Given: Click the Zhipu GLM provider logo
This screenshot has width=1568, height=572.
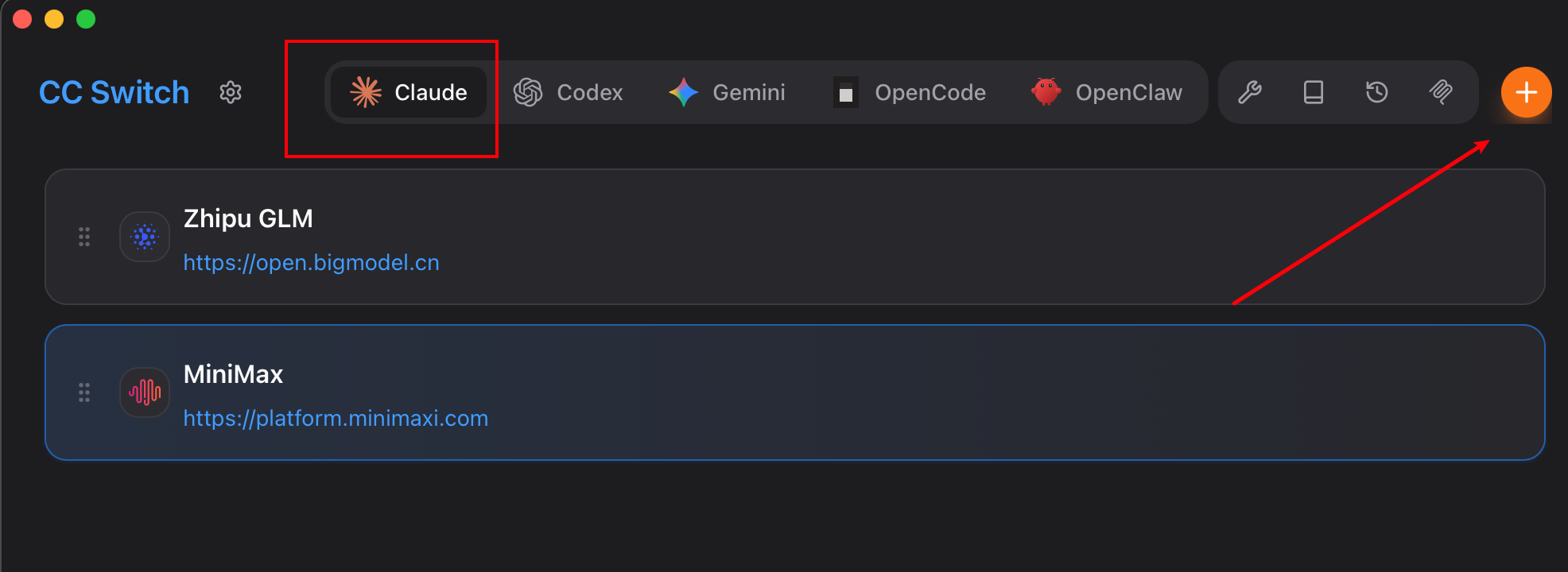Looking at the screenshot, I should tap(145, 237).
